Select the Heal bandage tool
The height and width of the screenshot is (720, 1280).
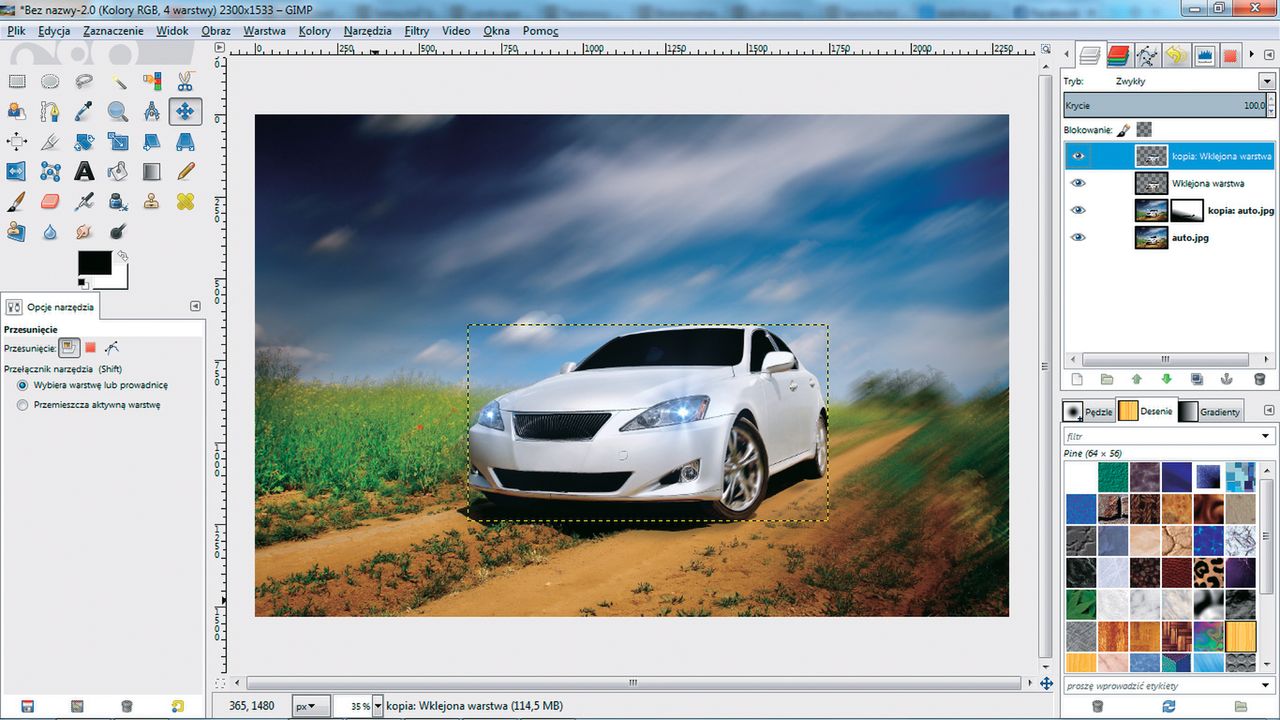(x=185, y=201)
